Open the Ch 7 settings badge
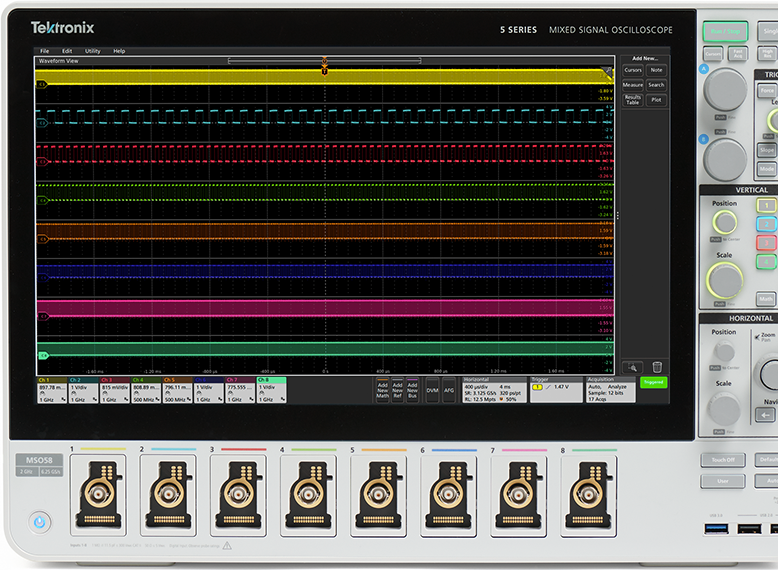This screenshot has width=778, height=570. (240, 390)
